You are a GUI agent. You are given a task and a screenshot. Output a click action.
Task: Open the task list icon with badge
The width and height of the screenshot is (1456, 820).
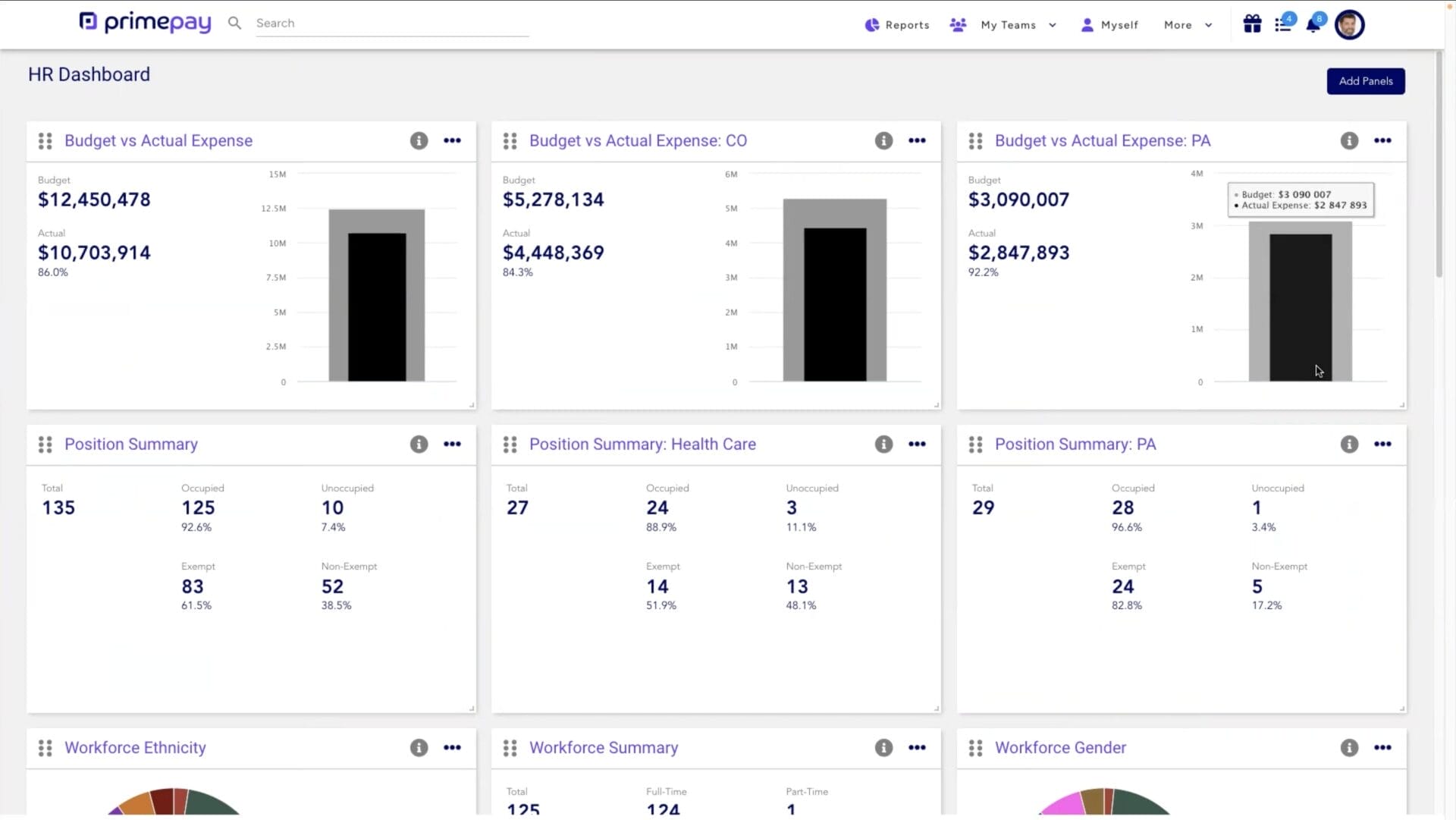pyautogui.click(x=1284, y=24)
